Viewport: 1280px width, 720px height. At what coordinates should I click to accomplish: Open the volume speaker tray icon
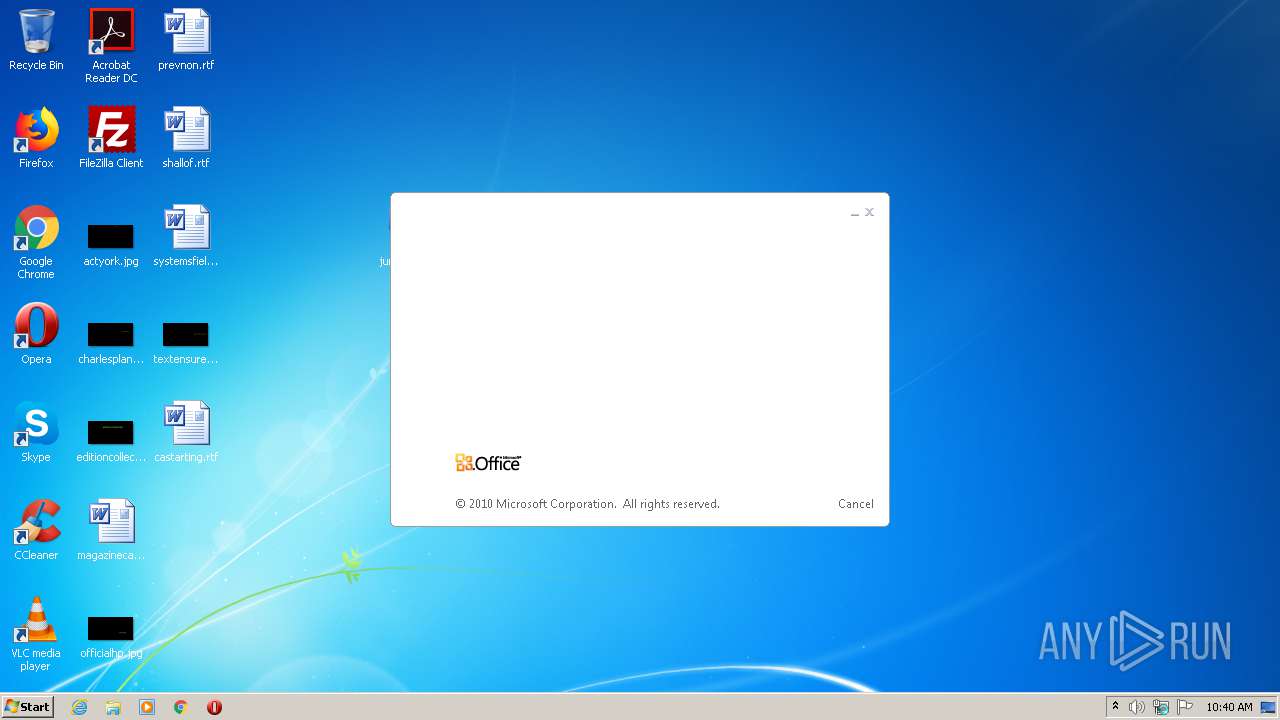pyautogui.click(x=1137, y=707)
